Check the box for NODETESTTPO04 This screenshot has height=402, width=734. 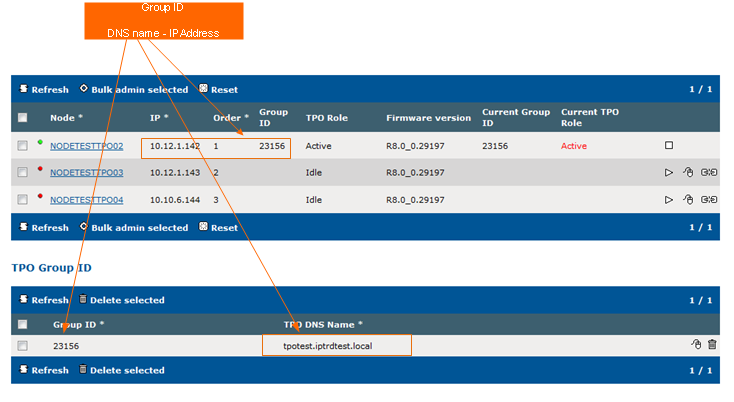pos(22,200)
